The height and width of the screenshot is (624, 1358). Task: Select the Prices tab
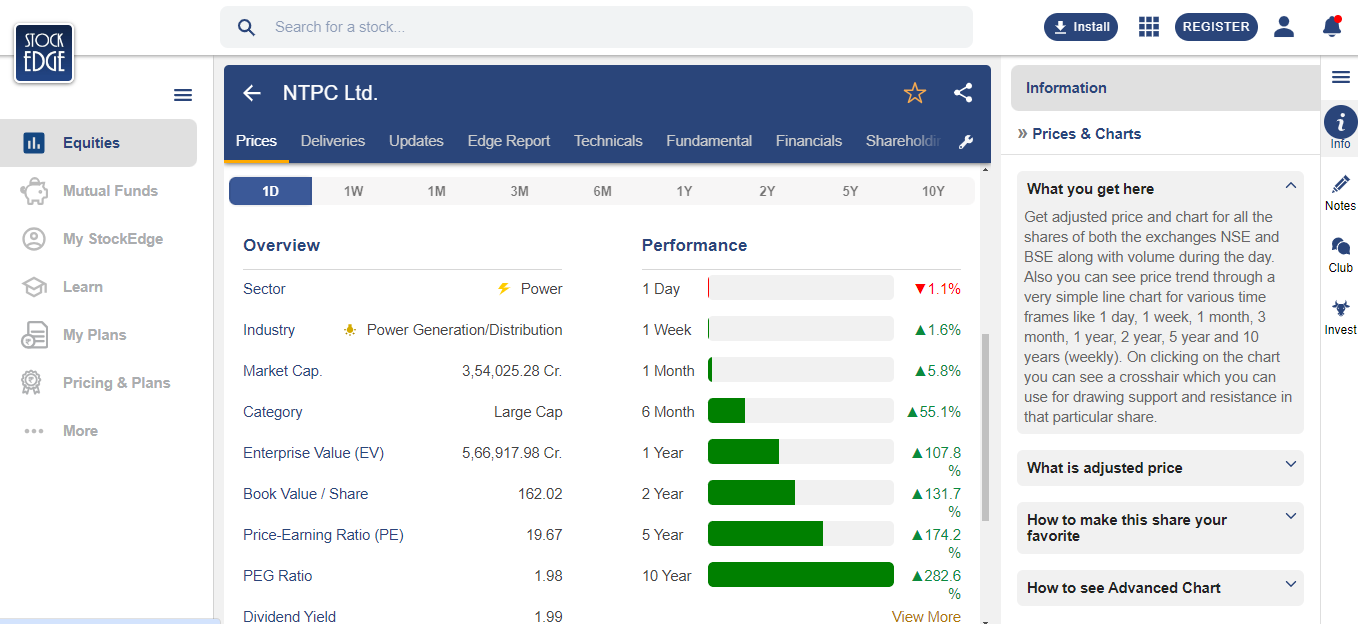[256, 141]
